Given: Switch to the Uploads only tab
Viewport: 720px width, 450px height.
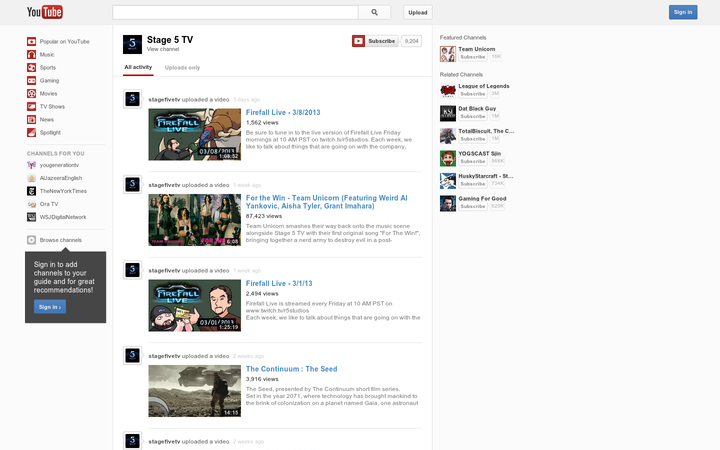Looking at the screenshot, I should click(182, 68).
